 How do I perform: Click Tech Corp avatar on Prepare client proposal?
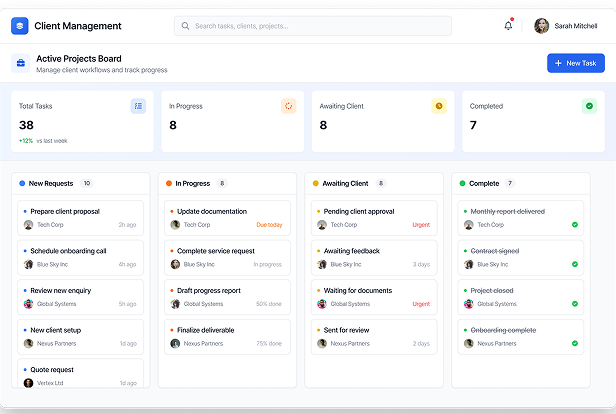[x=28, y=225]
